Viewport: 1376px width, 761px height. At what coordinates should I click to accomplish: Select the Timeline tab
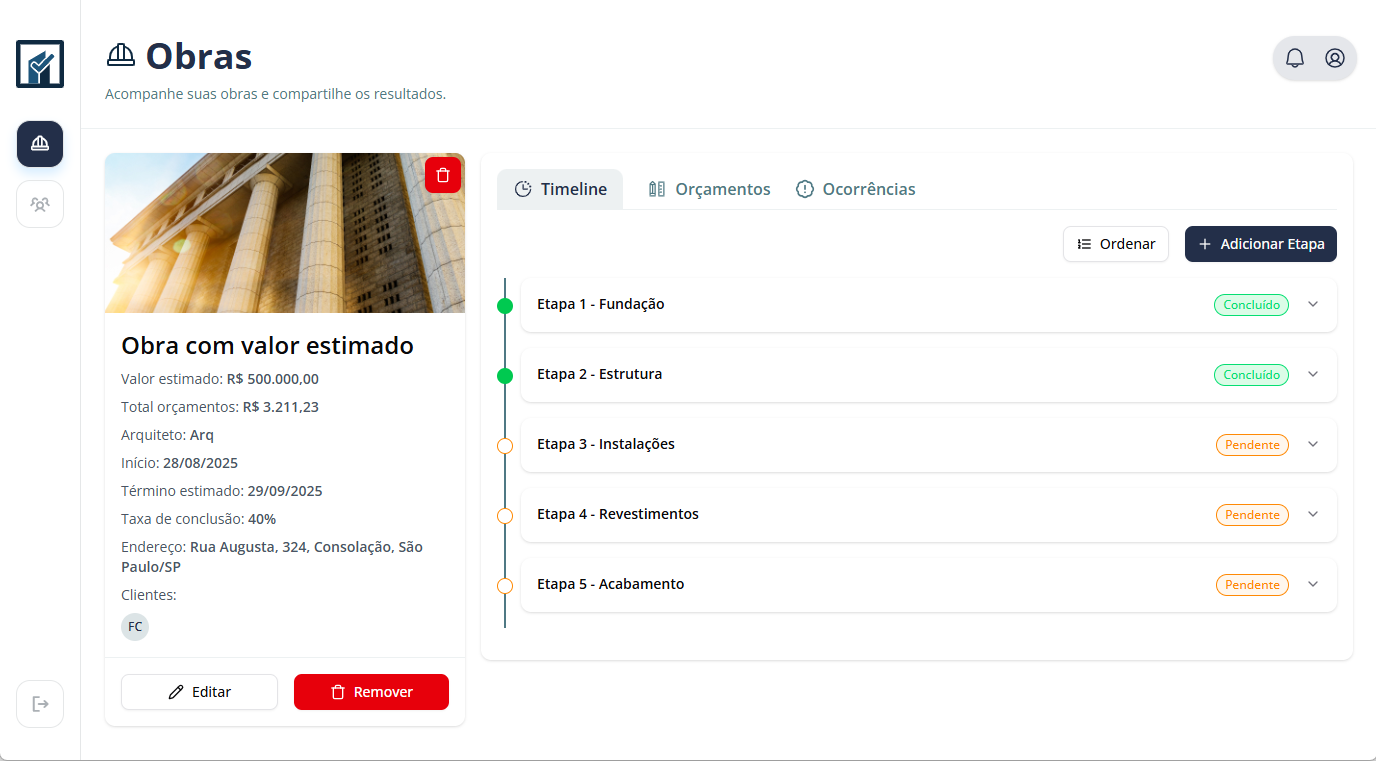point(560,189)
